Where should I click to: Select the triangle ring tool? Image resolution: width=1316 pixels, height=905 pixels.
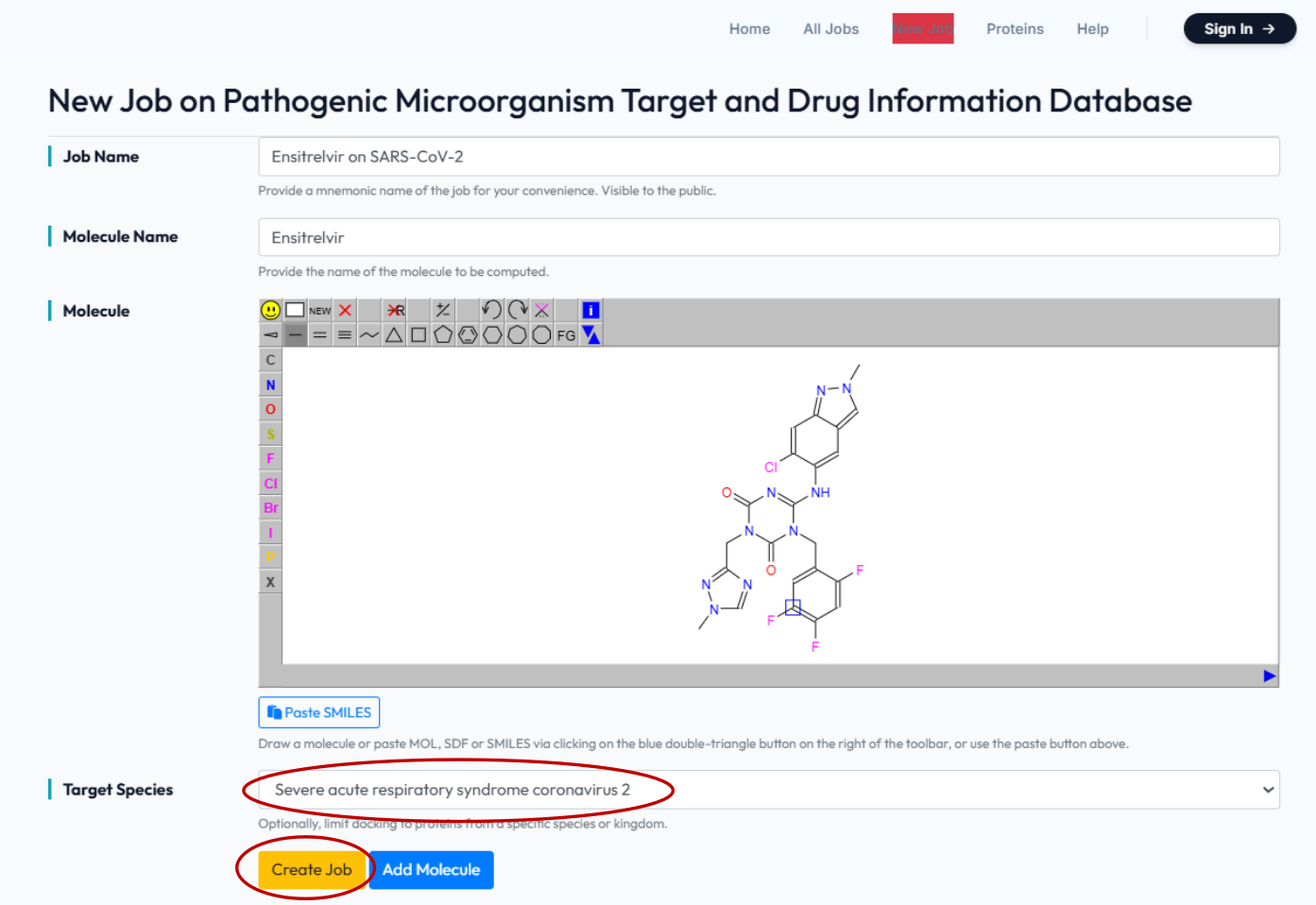[x=394, y=334]
